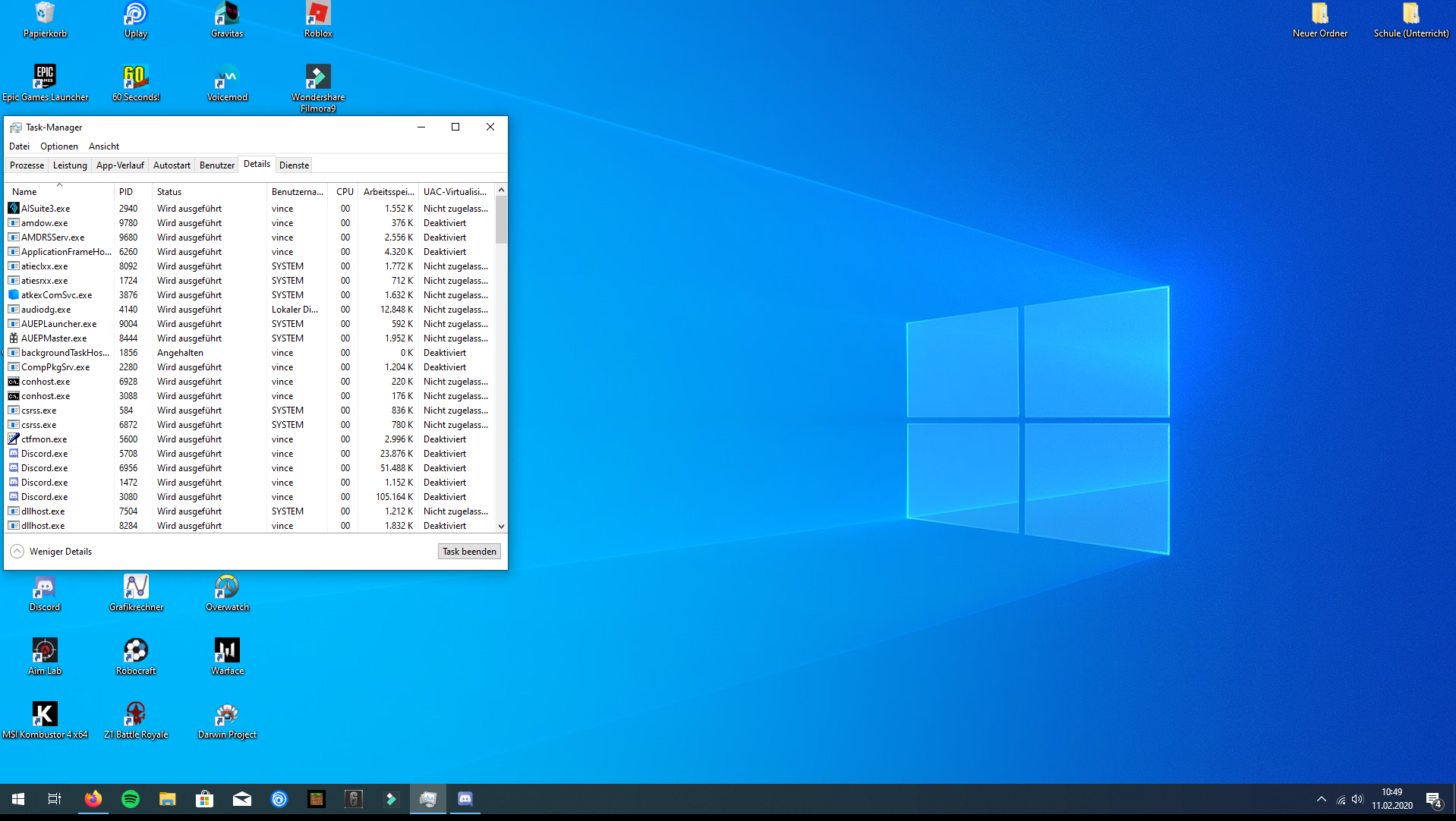Open the Ansicht menu in Task Manager
This screenshot has width=1456, height=821.
tap(104, 146)
